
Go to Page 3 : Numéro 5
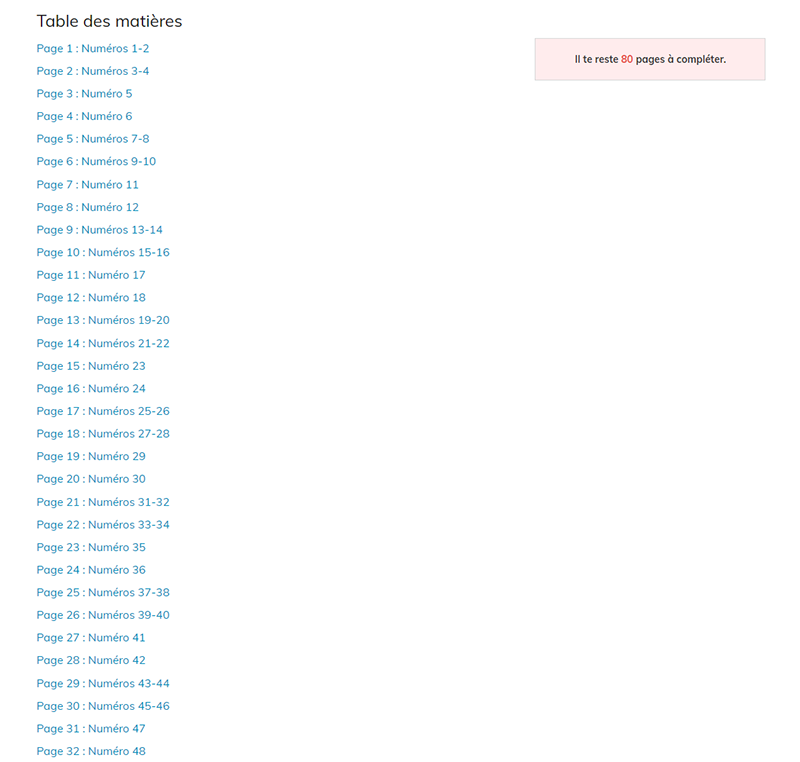click(x=84, y=94)
